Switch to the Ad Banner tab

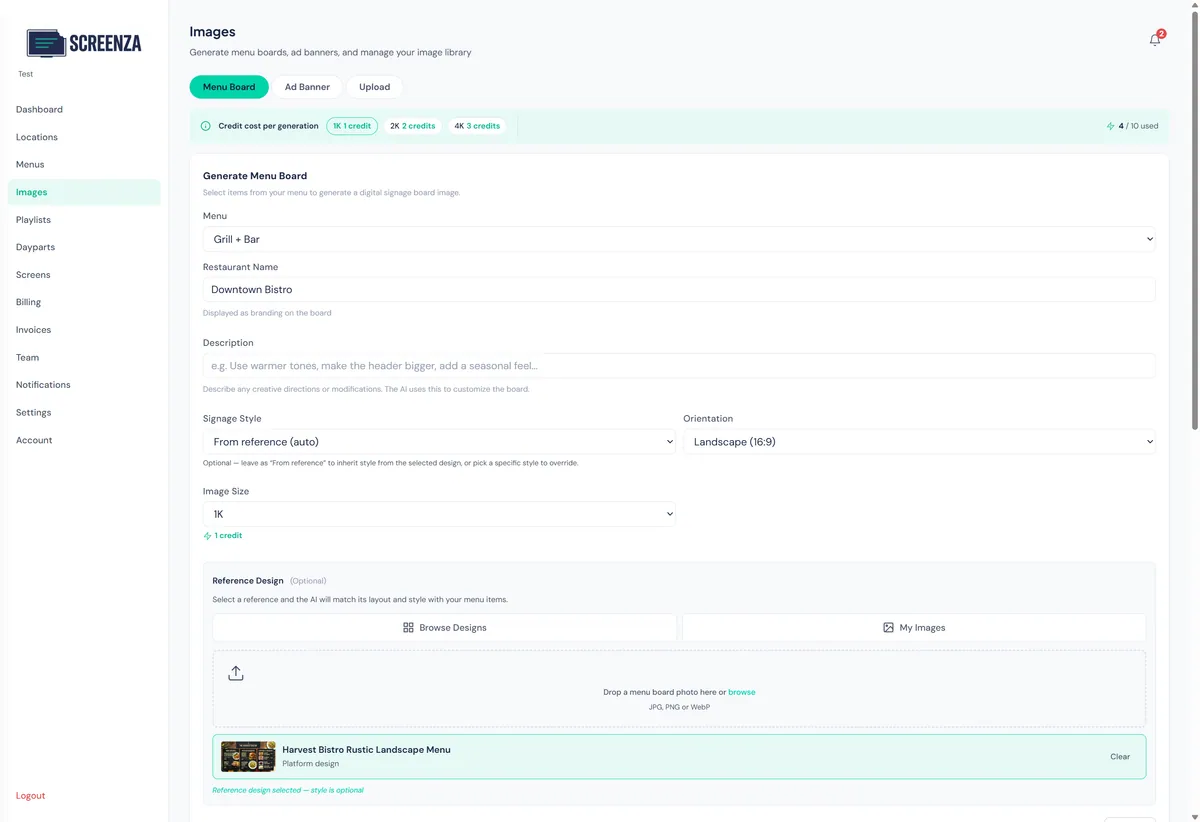[307, 87]
